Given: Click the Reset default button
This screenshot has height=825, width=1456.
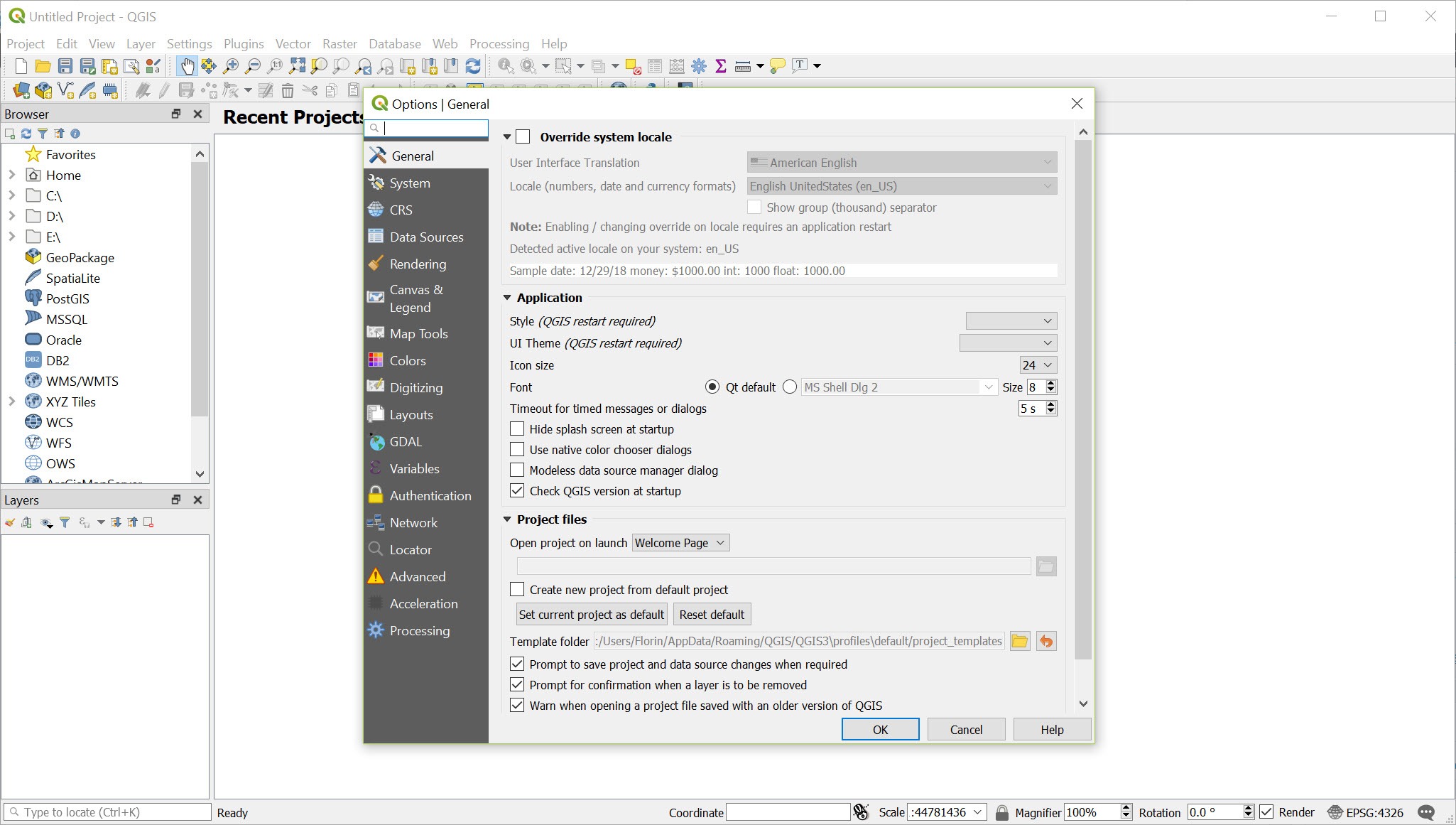Looking at the screenshot, I should coord(712,615).
